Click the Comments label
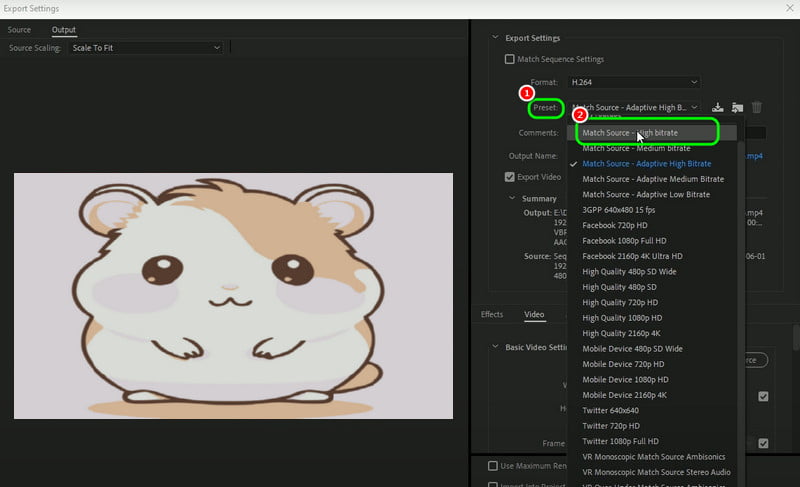 tap(539, 133)
